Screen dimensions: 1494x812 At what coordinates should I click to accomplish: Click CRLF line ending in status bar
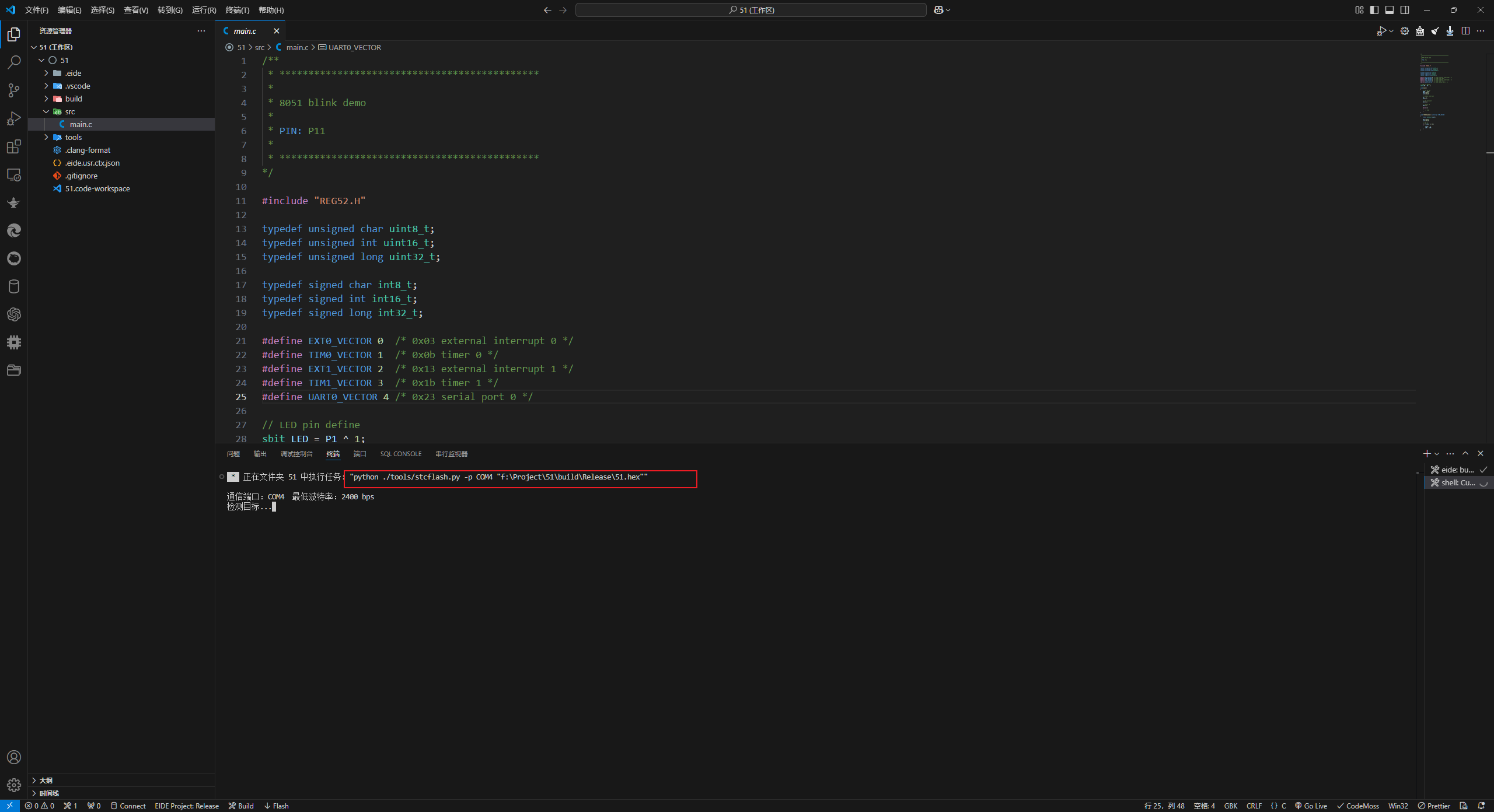(1254, 806)
